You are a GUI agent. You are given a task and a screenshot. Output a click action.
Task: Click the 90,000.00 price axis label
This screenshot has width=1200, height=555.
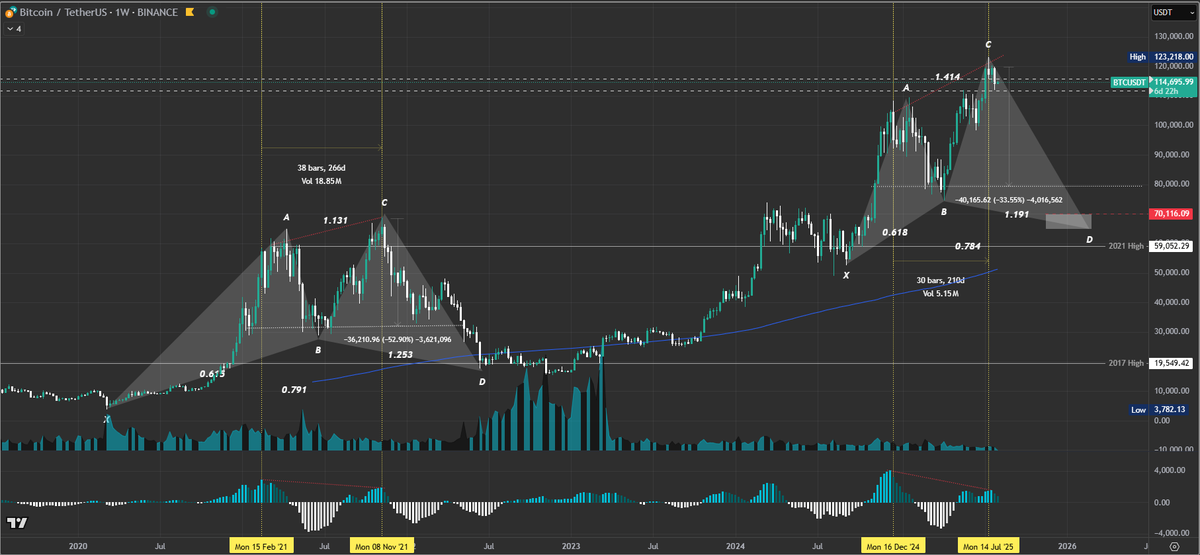click(x=1170, y=154)
